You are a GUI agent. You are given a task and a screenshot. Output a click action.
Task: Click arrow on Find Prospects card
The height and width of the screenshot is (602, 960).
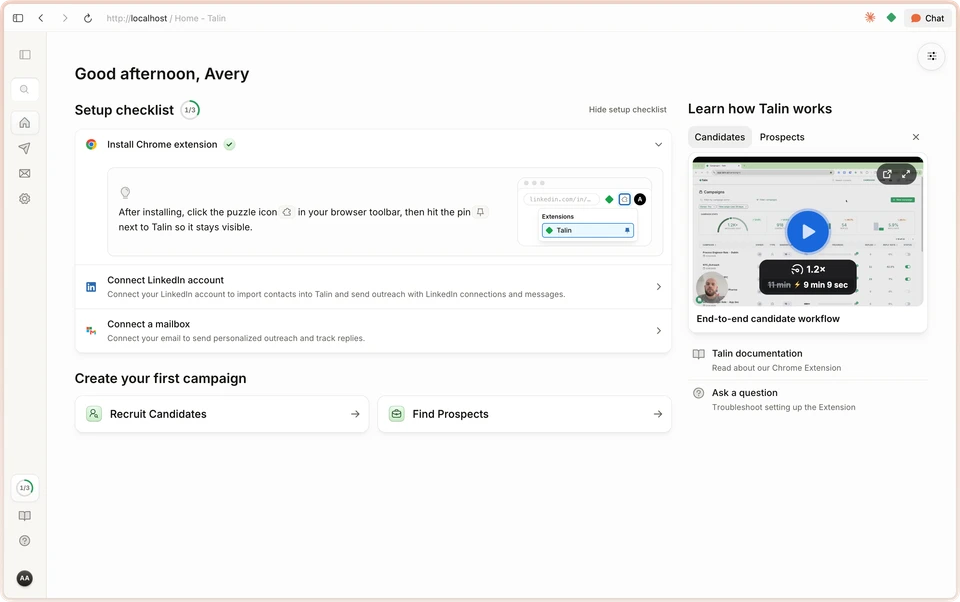pyautogui.click(x=658, y=414)
